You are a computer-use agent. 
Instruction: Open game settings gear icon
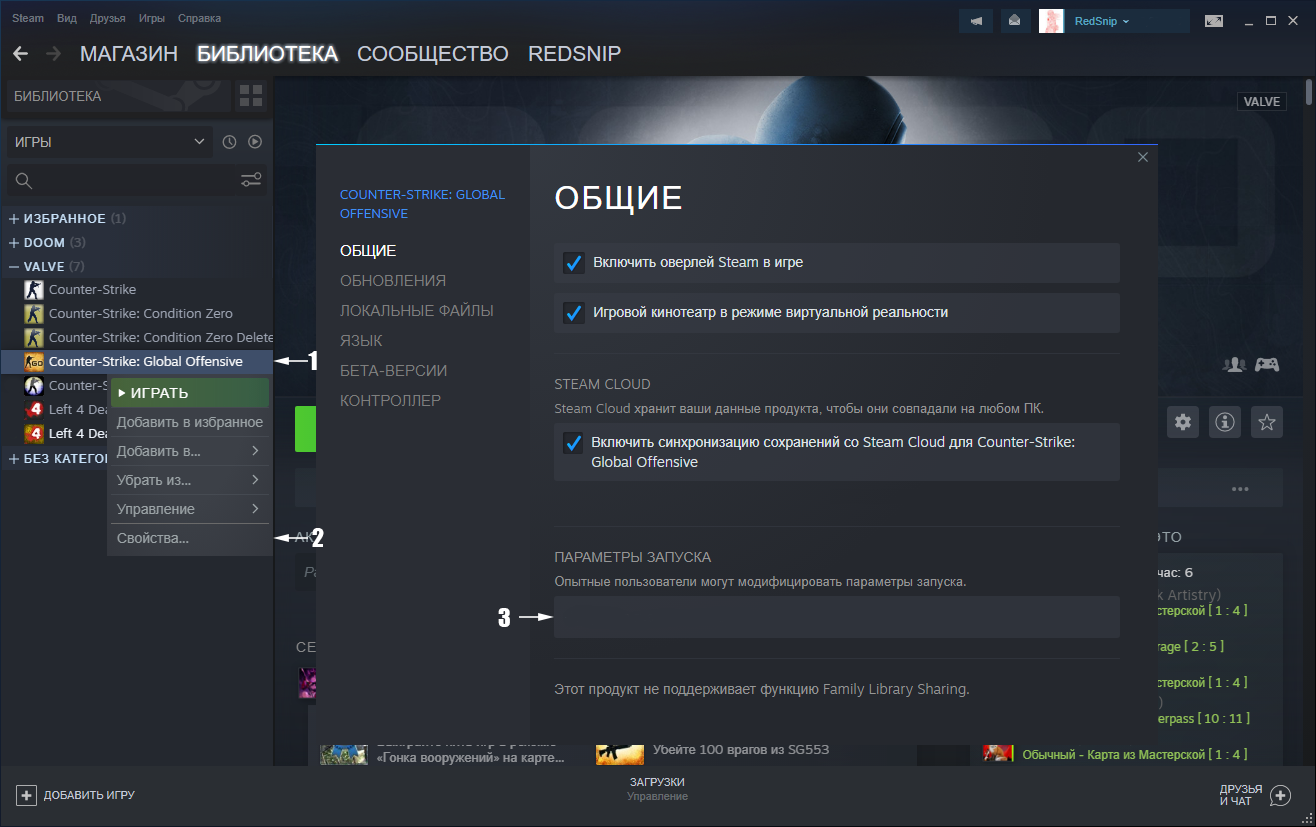coord(1184,422)
